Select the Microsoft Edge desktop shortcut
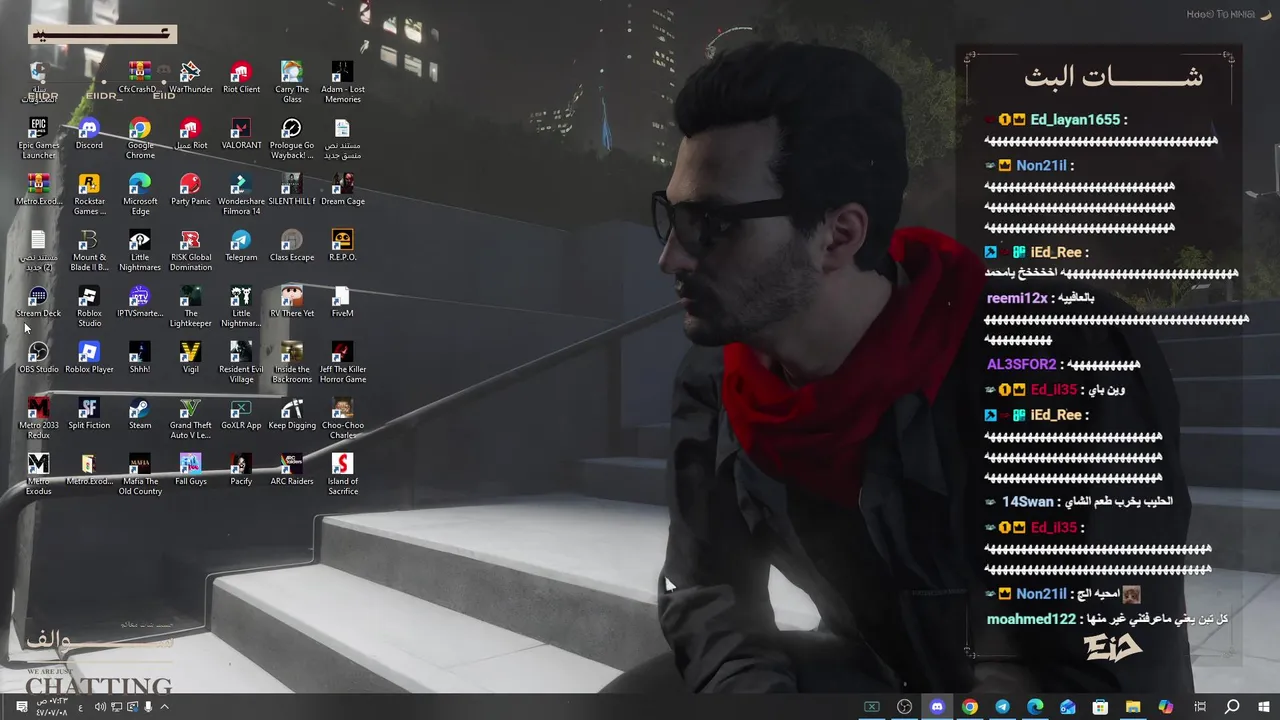The height and width of the screenshot is (720, 1280). coord(140,194)
